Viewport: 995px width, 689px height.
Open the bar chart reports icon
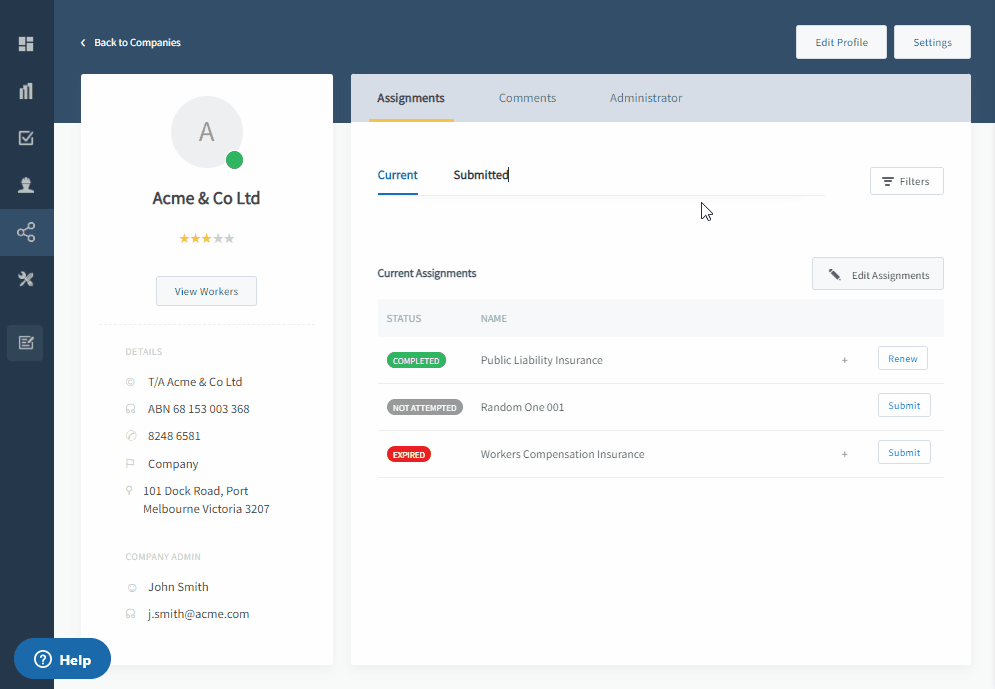click(x=26, y=91)
